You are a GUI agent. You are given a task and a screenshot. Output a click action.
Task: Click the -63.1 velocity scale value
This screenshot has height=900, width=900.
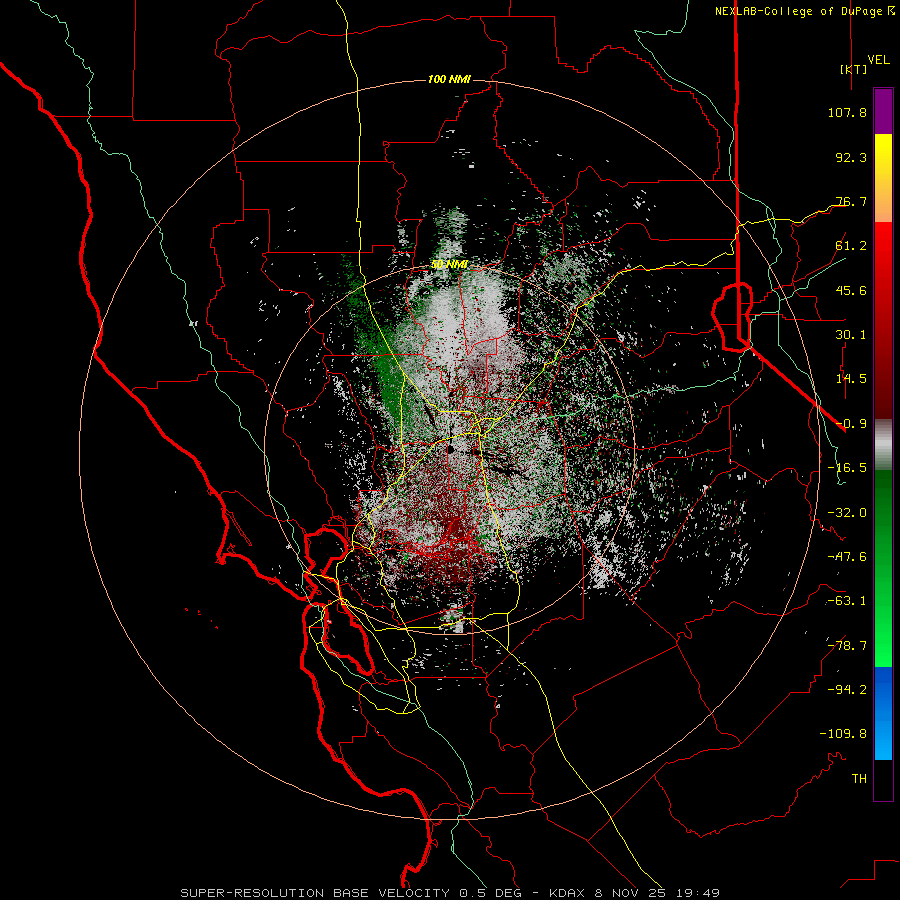pos(847,601)
